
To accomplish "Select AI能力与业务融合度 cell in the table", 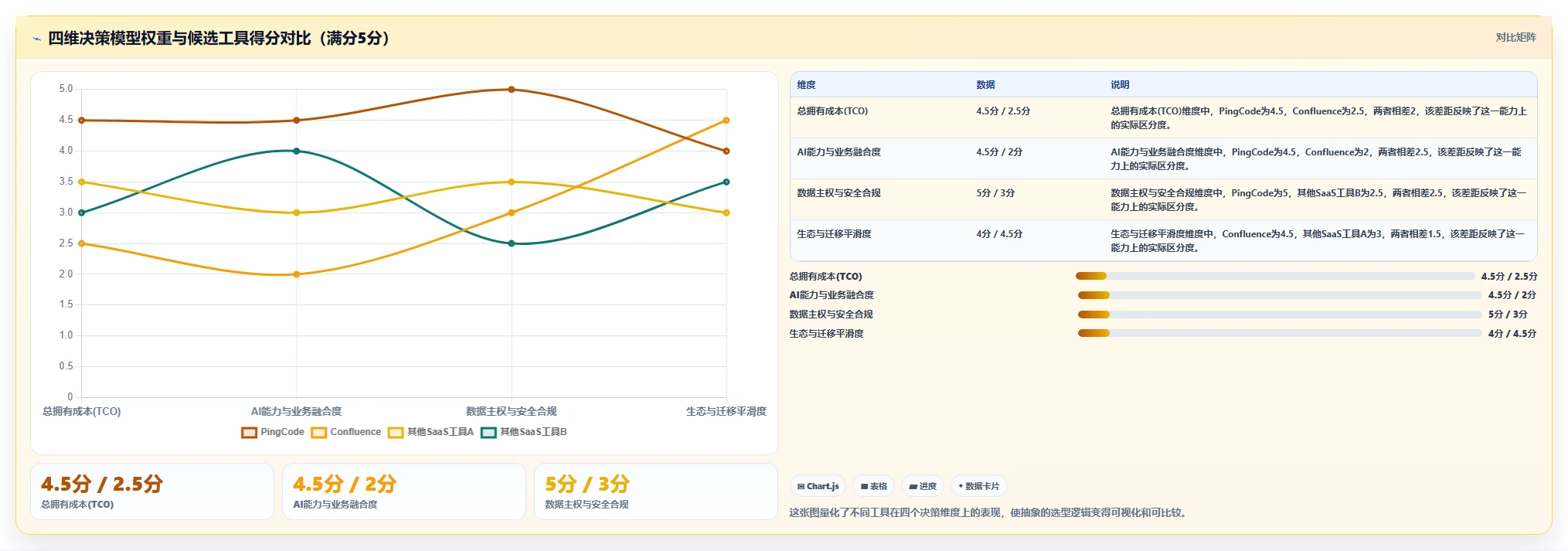I will coord(880,158).
